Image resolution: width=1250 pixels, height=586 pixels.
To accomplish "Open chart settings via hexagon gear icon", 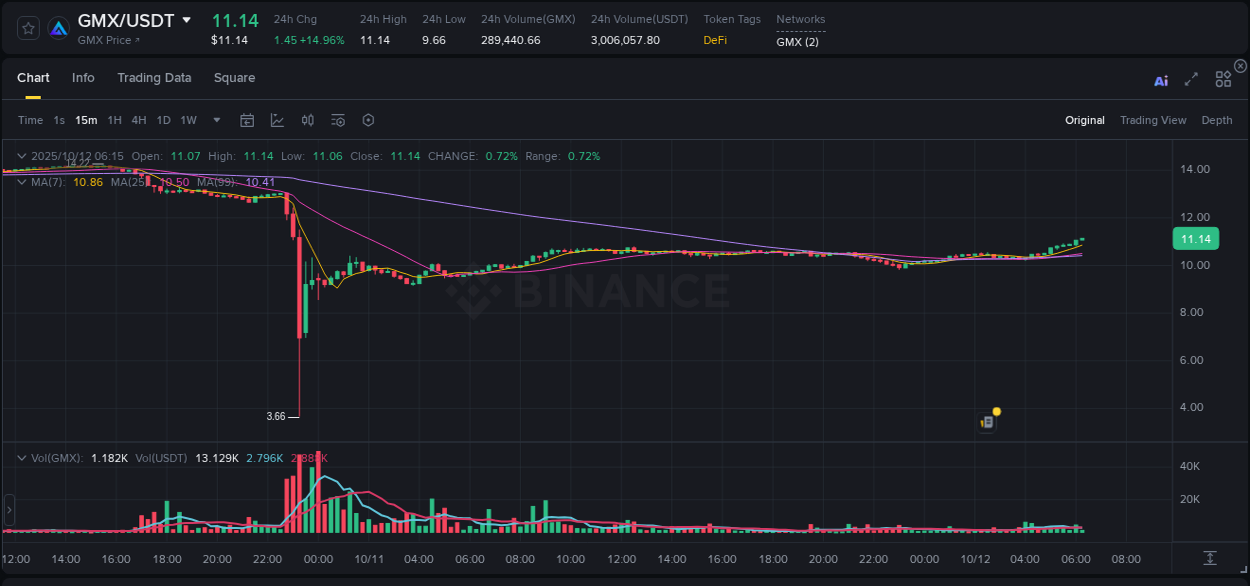I will (368, 120).
